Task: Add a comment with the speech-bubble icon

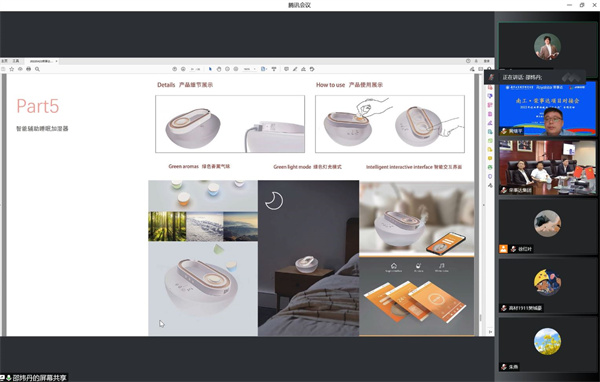Action: 286,69
